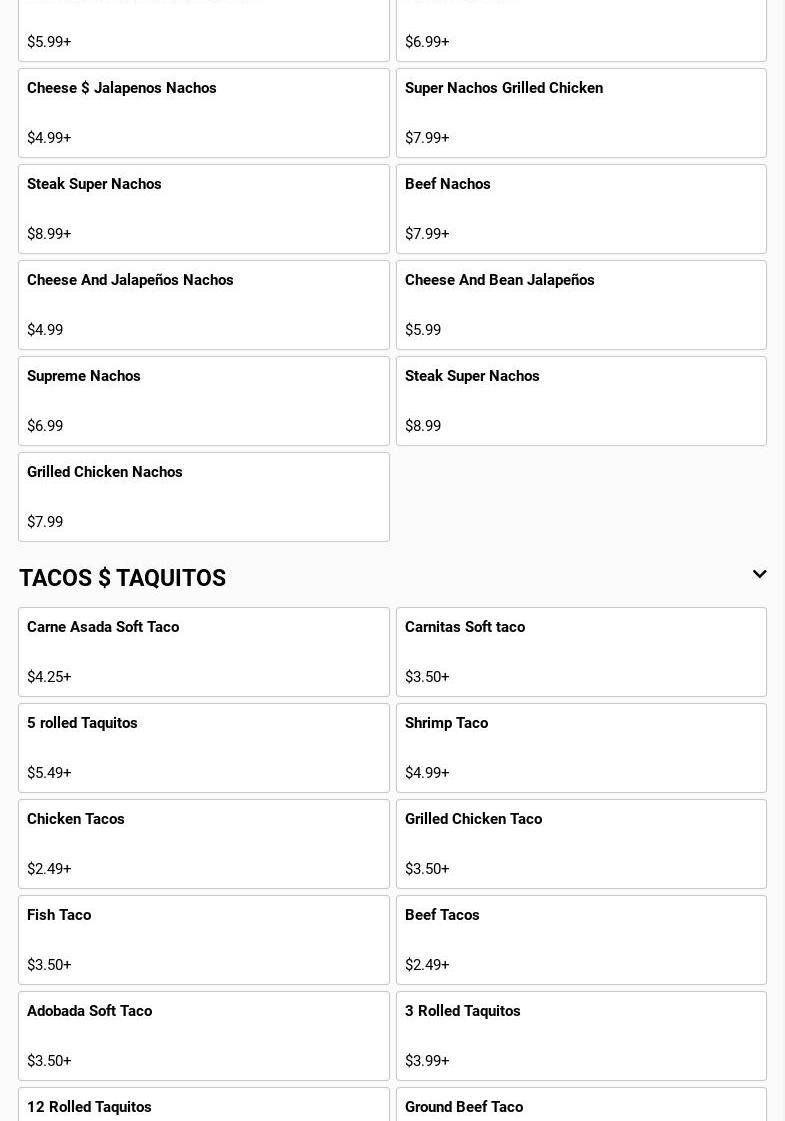Open Steak Super Nachos priced $8.99+
The width and height of the screenshot is (785, 1121).
pyautogui.click(x=203, y=209)
